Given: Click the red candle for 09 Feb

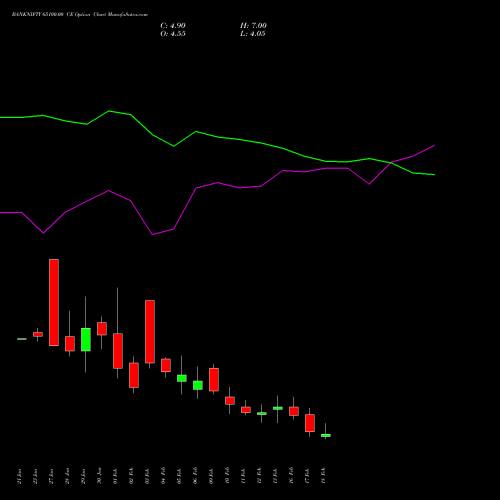Looking at the screenshot, I should 214,380.
